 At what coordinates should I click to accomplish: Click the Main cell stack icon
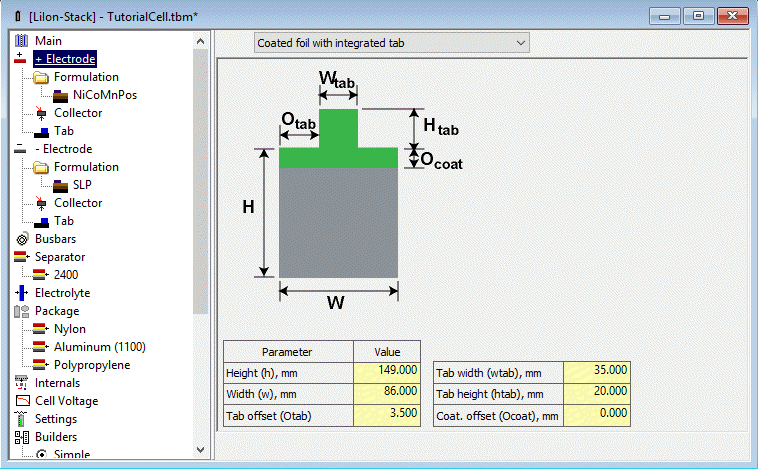tap(21, 40)
